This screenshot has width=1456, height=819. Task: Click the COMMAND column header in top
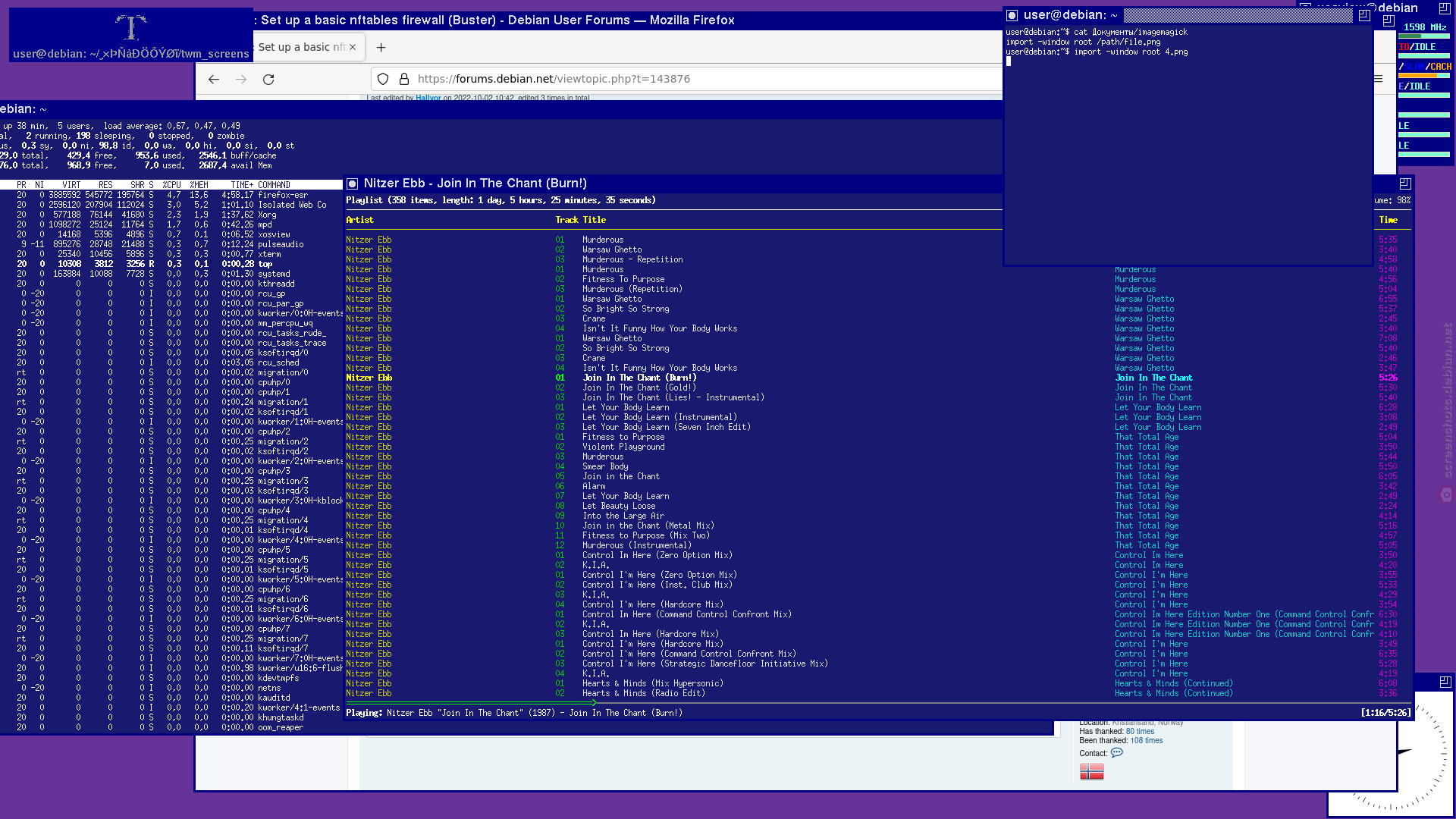click(x=274, y=185)
